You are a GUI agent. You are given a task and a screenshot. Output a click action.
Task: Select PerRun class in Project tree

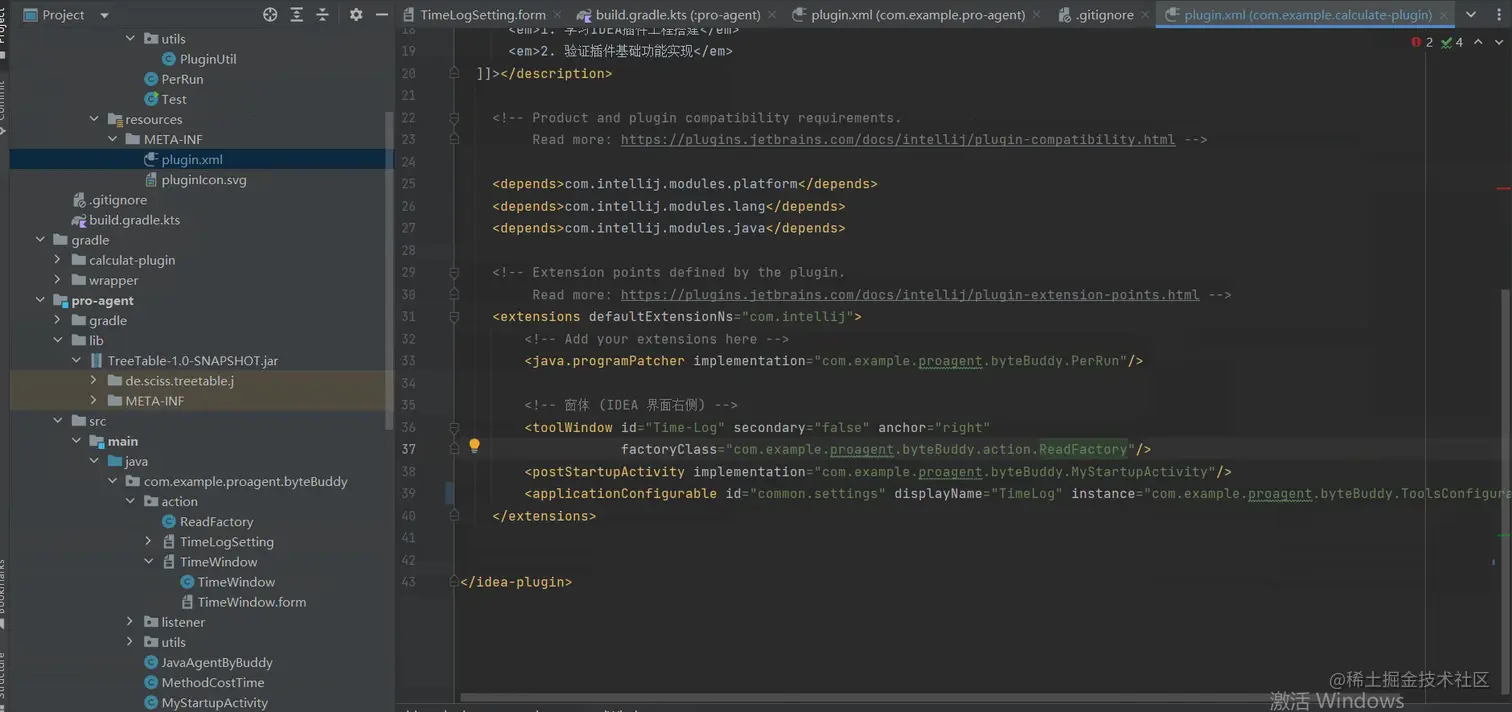click(x=181, y=79)
